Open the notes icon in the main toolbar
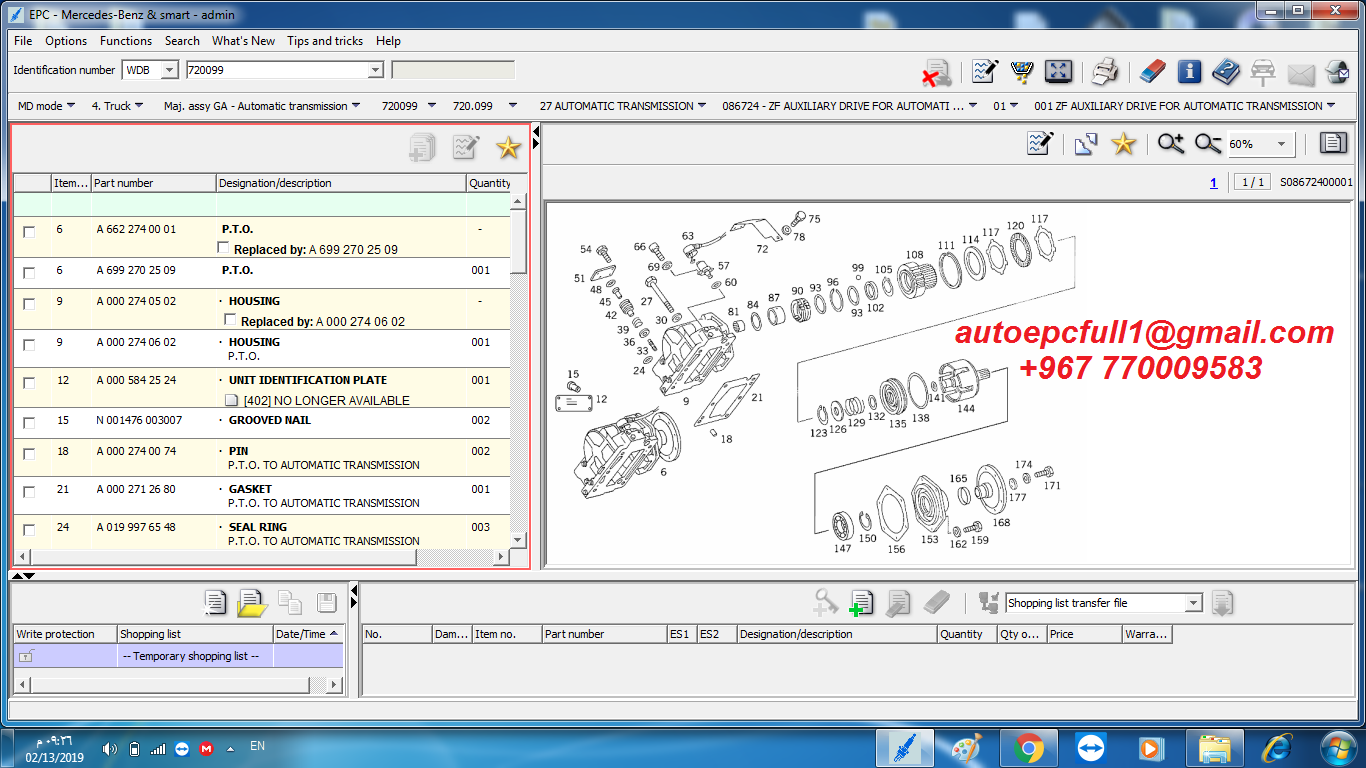The height and width of the screenshot is (768, 1366). click(985, 71)
